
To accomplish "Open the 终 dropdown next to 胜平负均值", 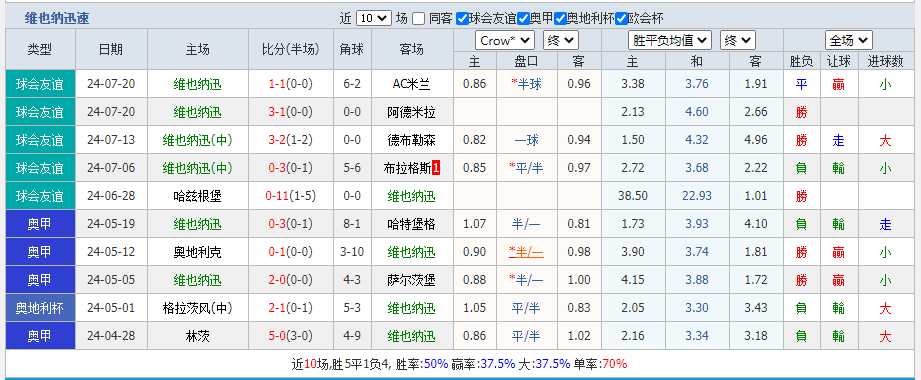I will point(738,41).
